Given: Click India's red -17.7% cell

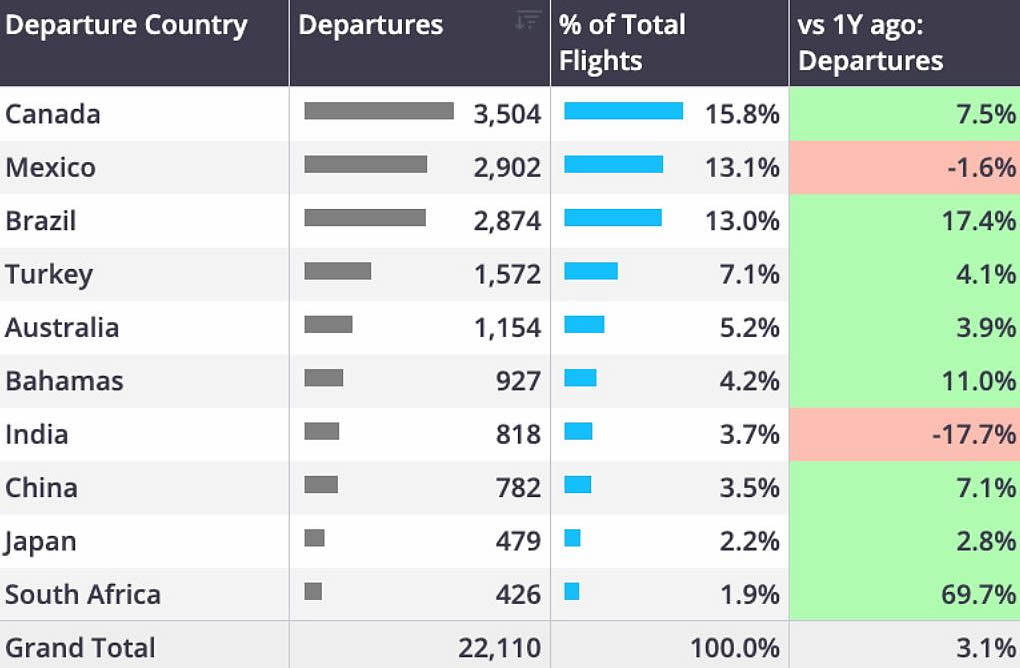Looking at the screenshot, I should [904, 434].
